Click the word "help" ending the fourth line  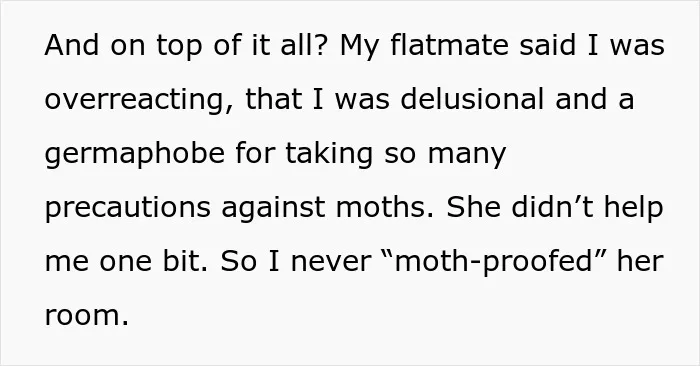[633, 208]
